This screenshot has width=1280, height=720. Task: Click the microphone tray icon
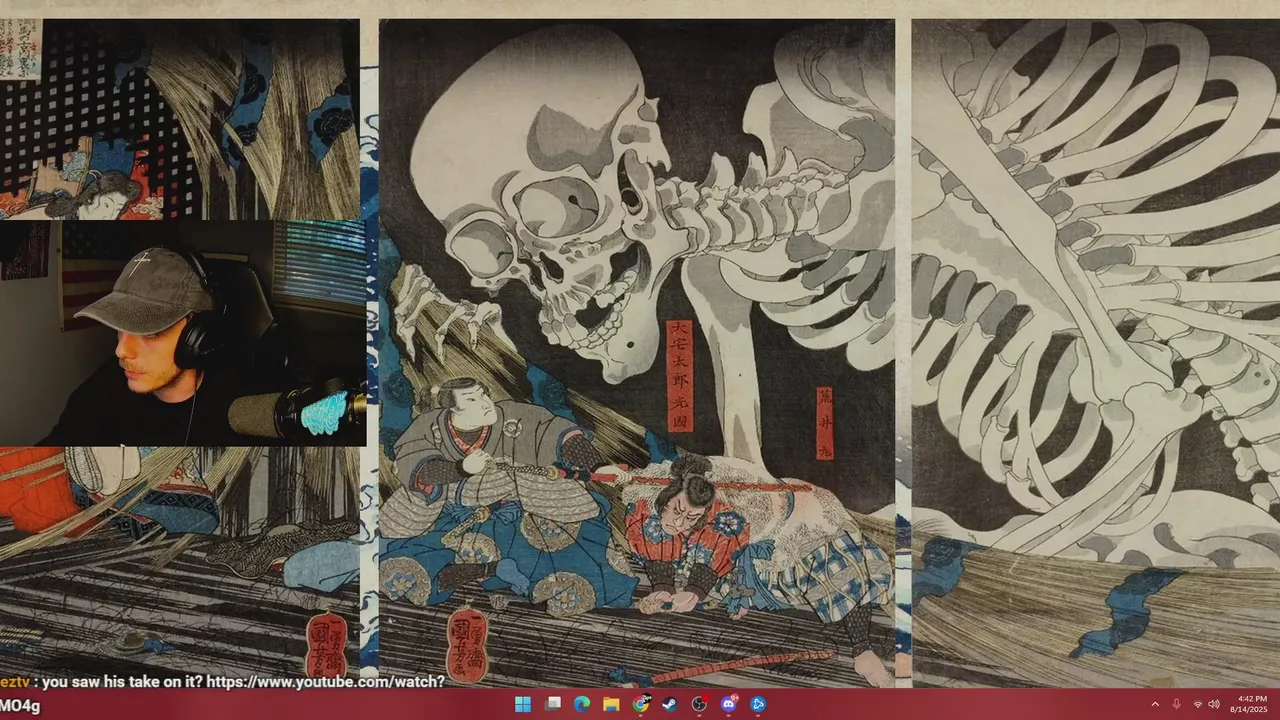click(x=1176, y=704)
